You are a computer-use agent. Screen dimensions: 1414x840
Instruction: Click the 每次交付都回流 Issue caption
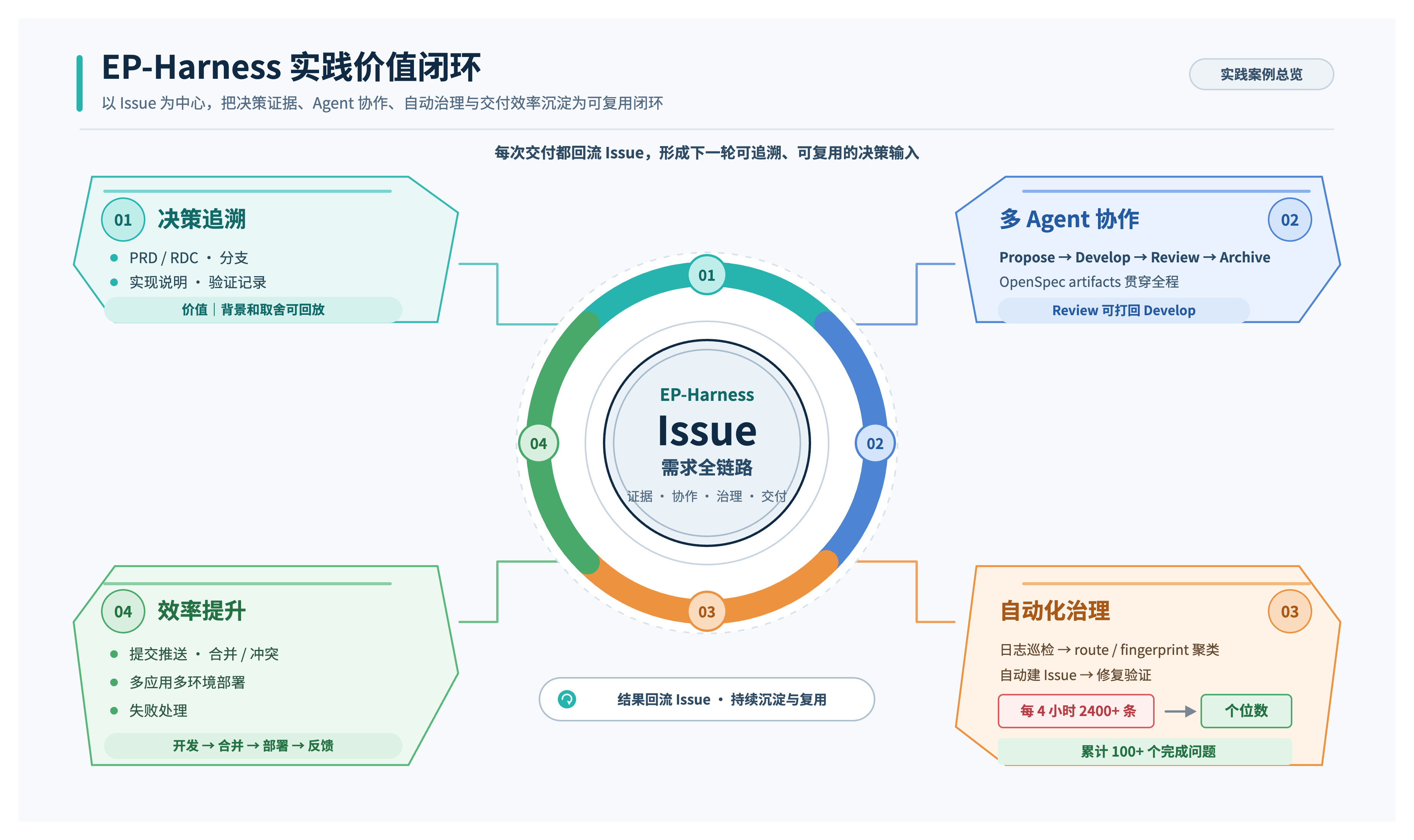(707, 153)
